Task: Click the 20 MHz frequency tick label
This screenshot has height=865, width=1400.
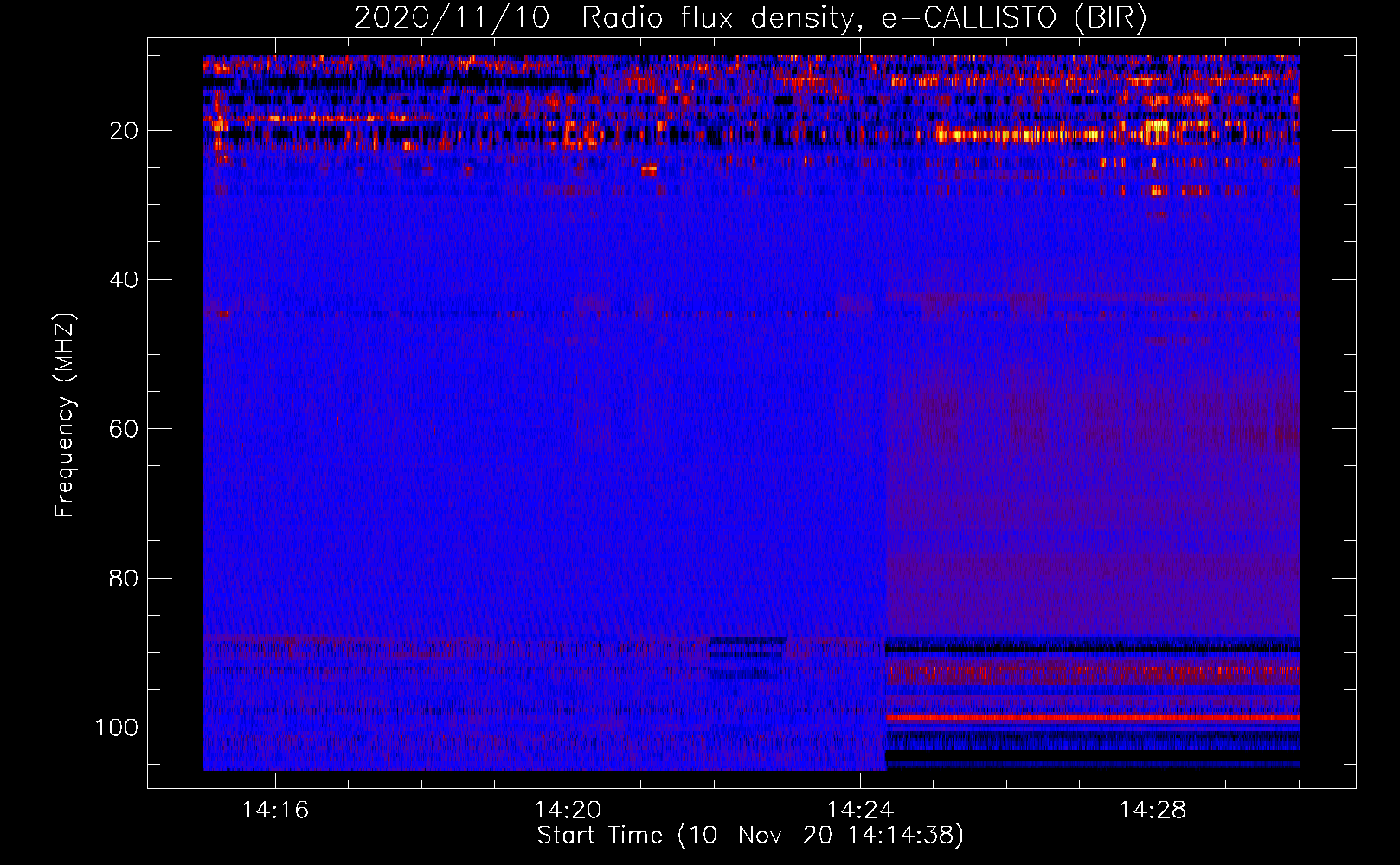Action: [124, 131]
